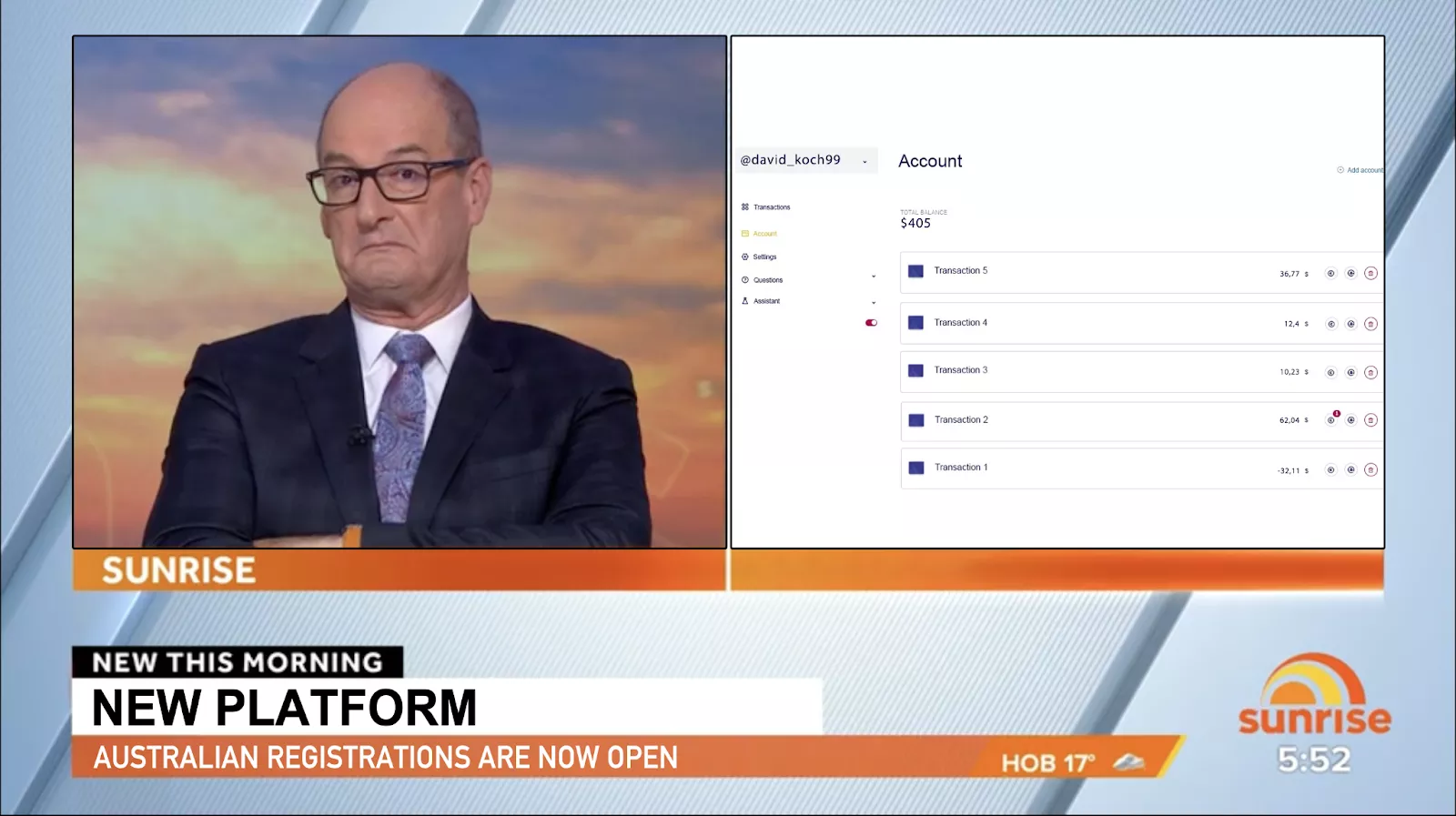The height and width of the screenshot is (816, 1456).
Task: Click the trash icon on Transaction 1
Action: tap(1370, 470)
